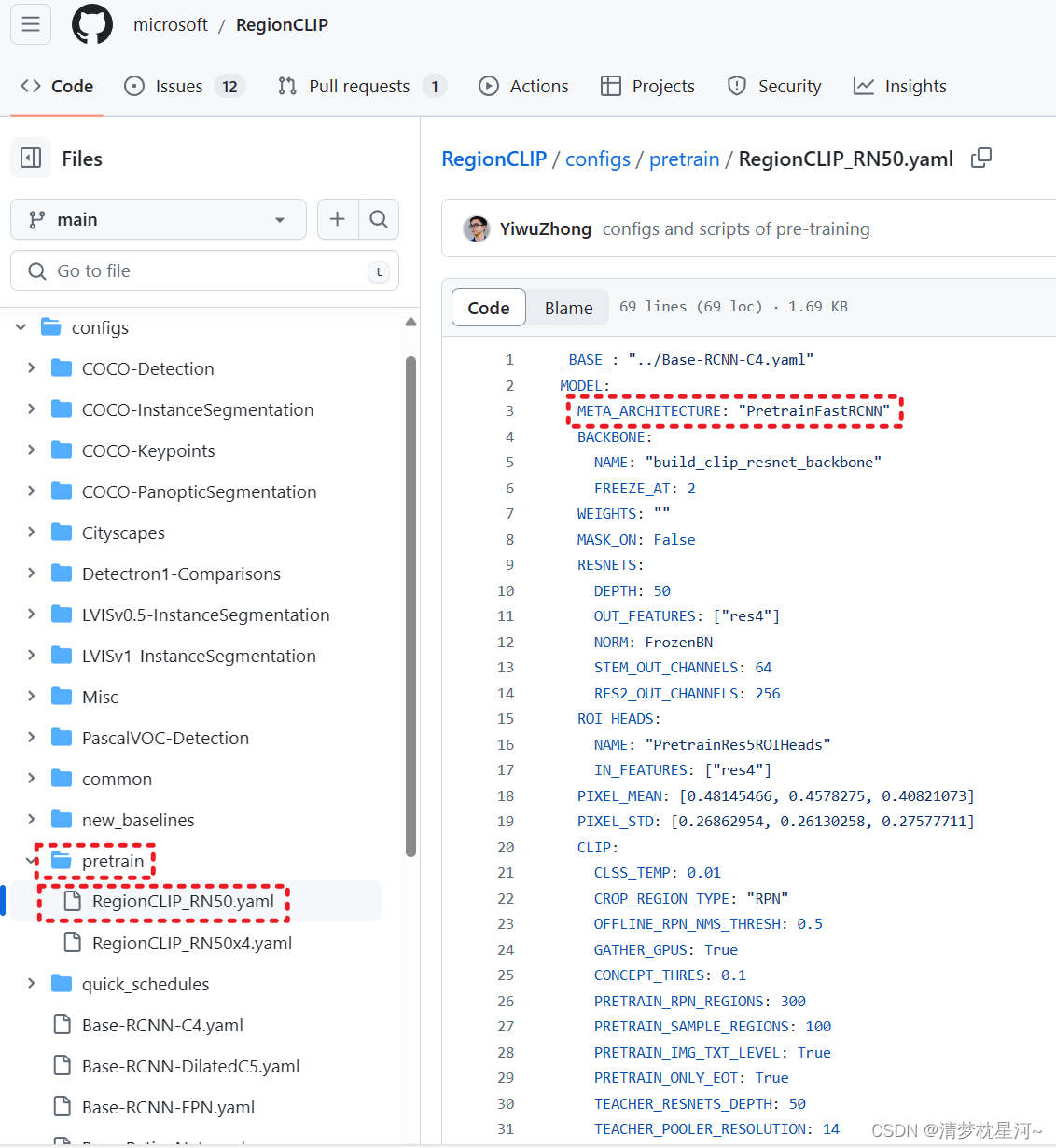Expand the COCO-PanopticSegmentation folder chevron
The width and height of the screenshot is (1056, 1148).
[31, 491]
